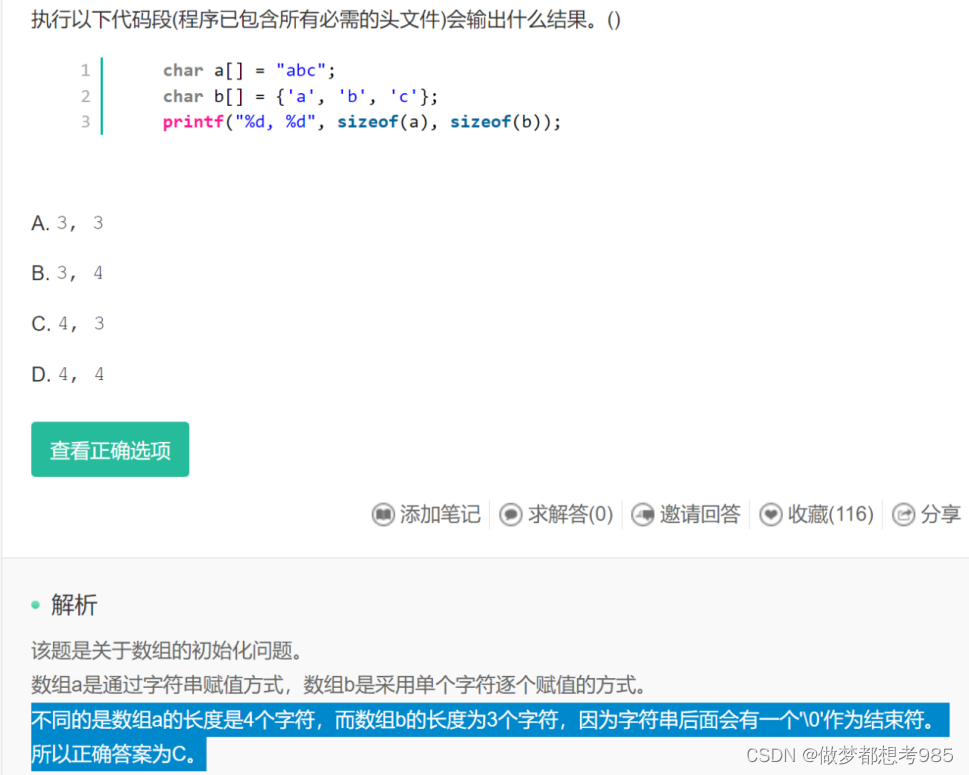Click the 邀请回答 invite icon
Screen dimensions: 969x775
pyautogui.click(x=643, y=514)
